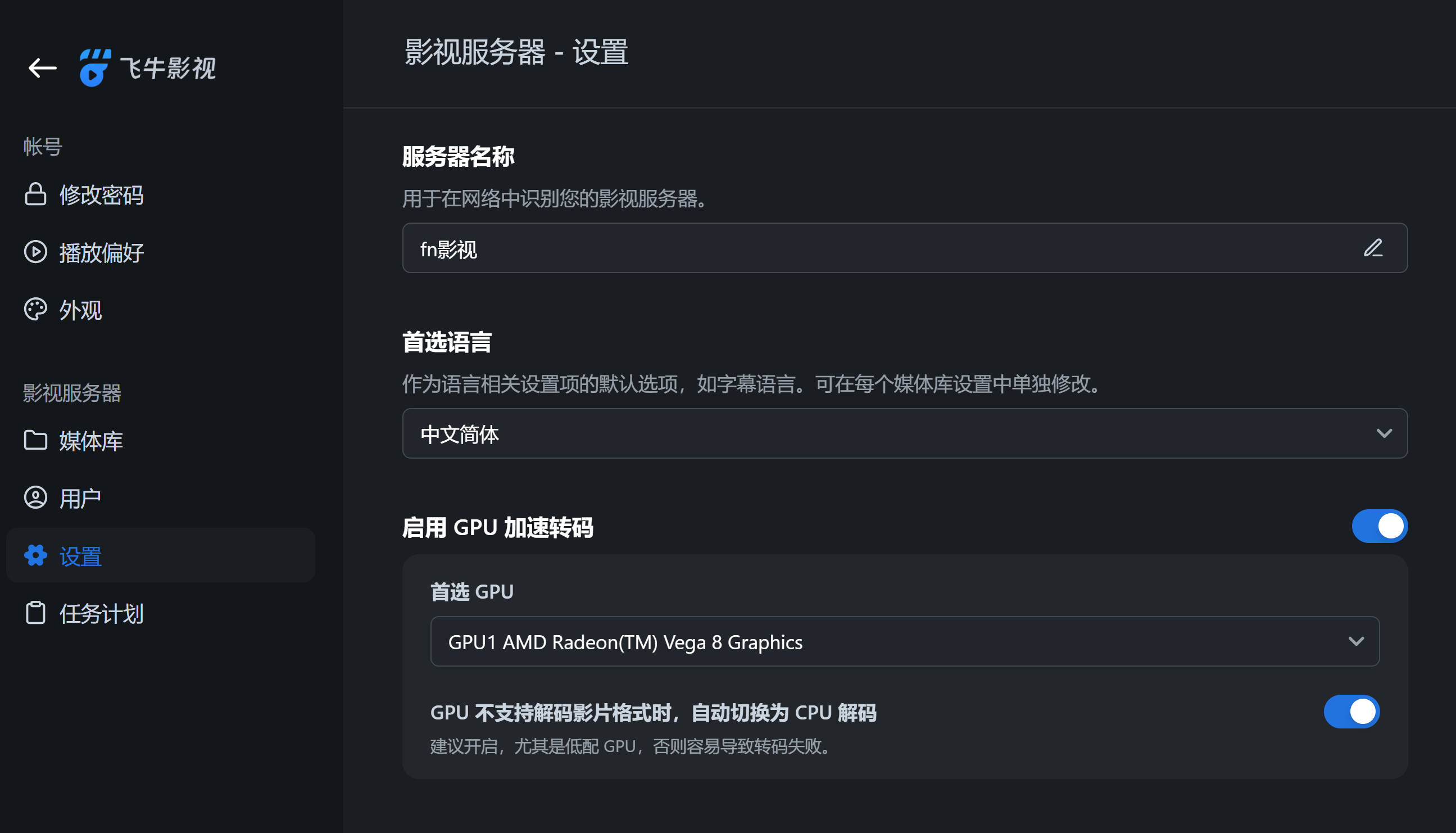Image resolution: width=1456 pixels, height=833 pixels.
Task: Click the GPU acceleration toggle slider knob
Action: coord(1390,526)
